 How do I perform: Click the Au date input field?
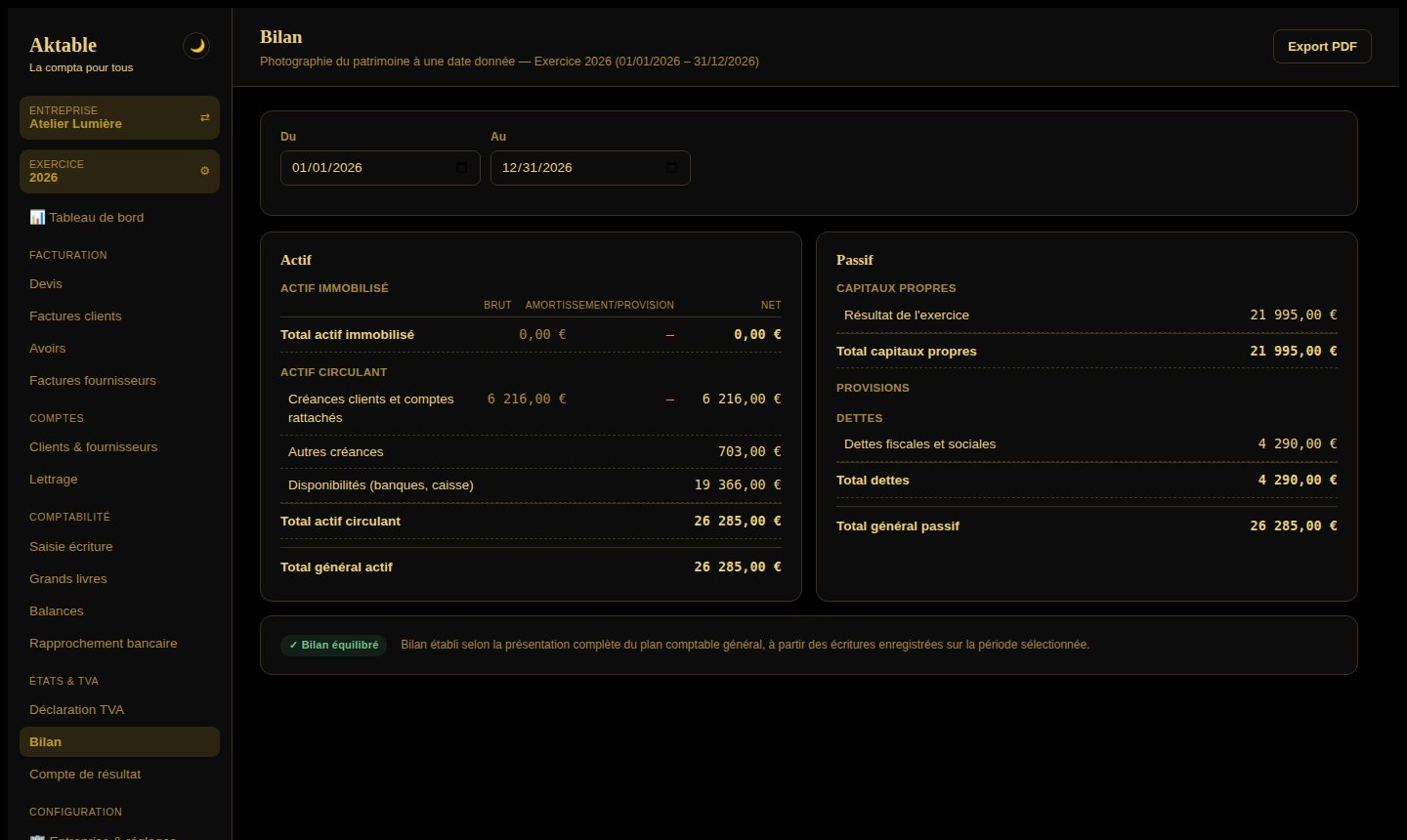click(590, 168)
